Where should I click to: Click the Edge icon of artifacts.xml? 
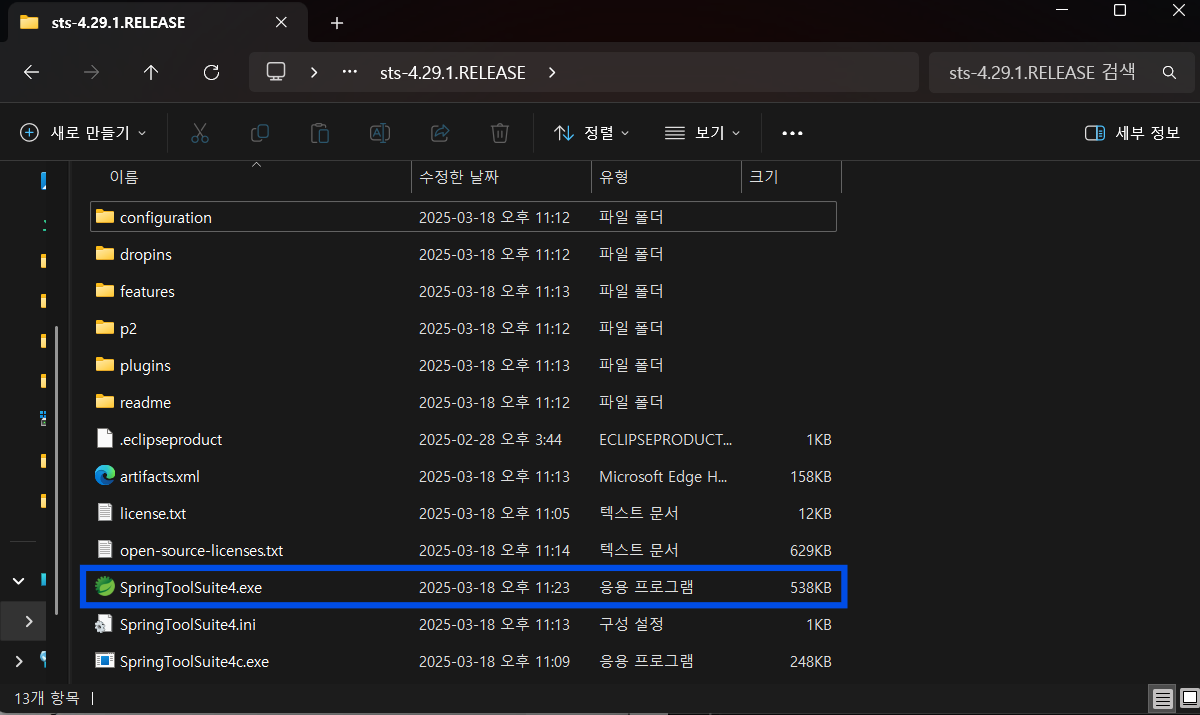coord(105,476)
